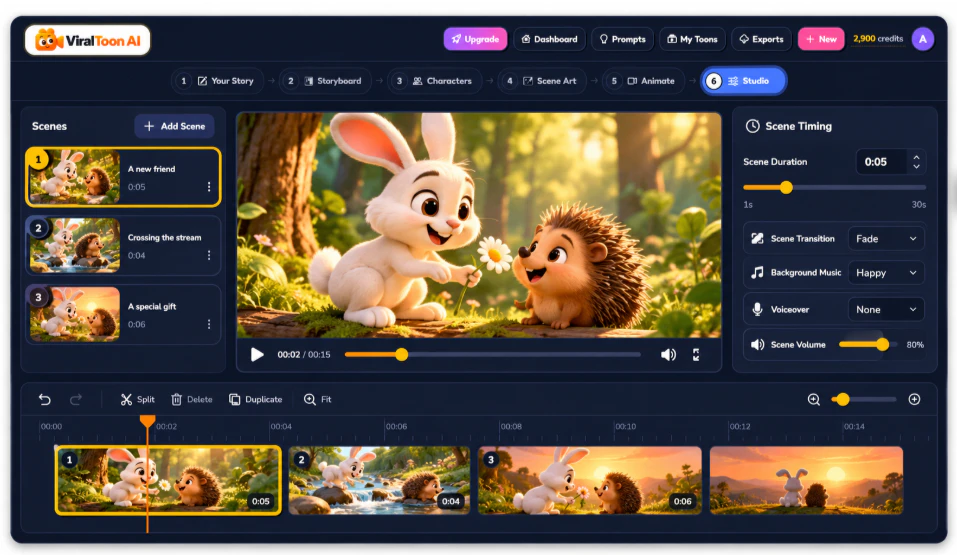Open the Exports page
Image resolution: width=957 pixels, height=555 pixels.
coord(761,39)
